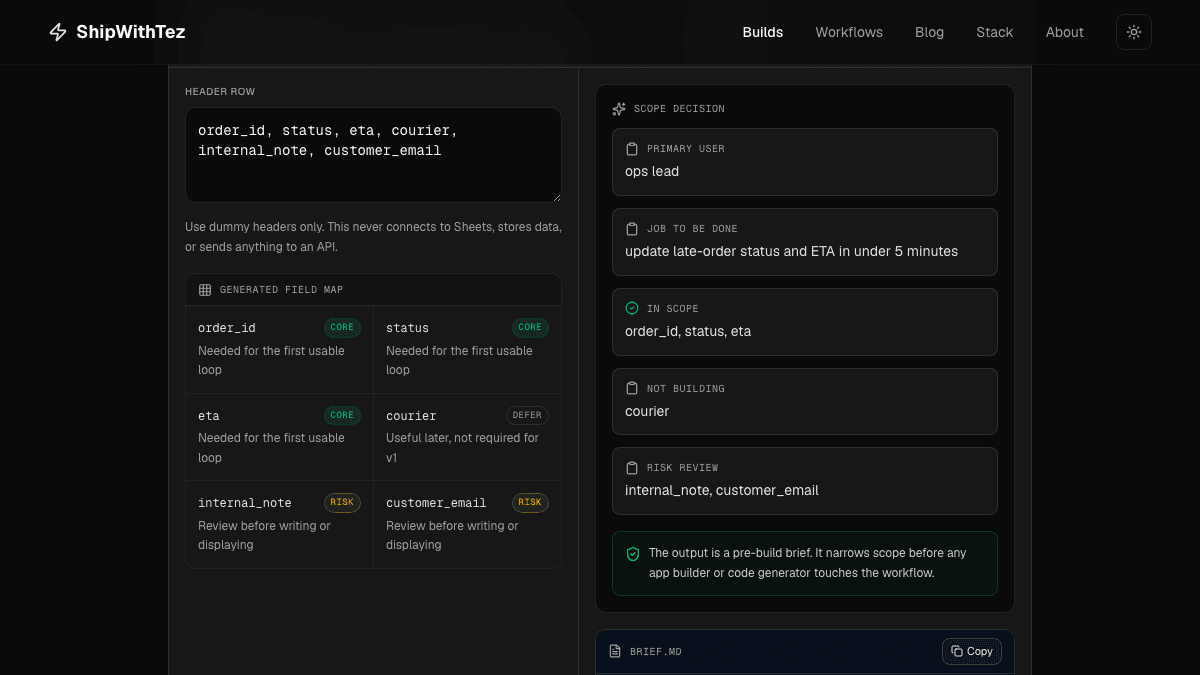
Task: Click the file icon beside BRIEF.MD
Action: point(616,651)
